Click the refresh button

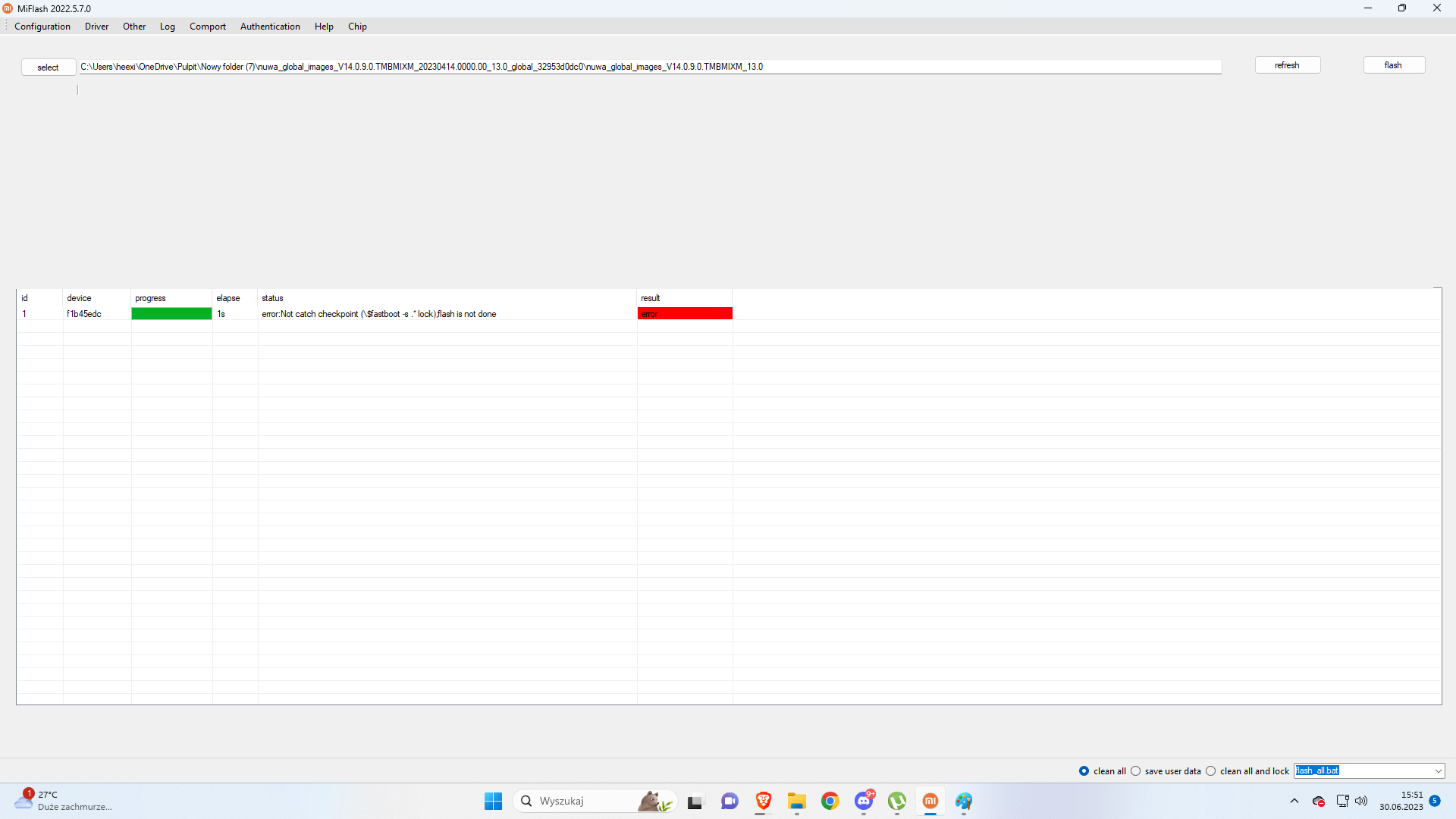(1287, 65)
